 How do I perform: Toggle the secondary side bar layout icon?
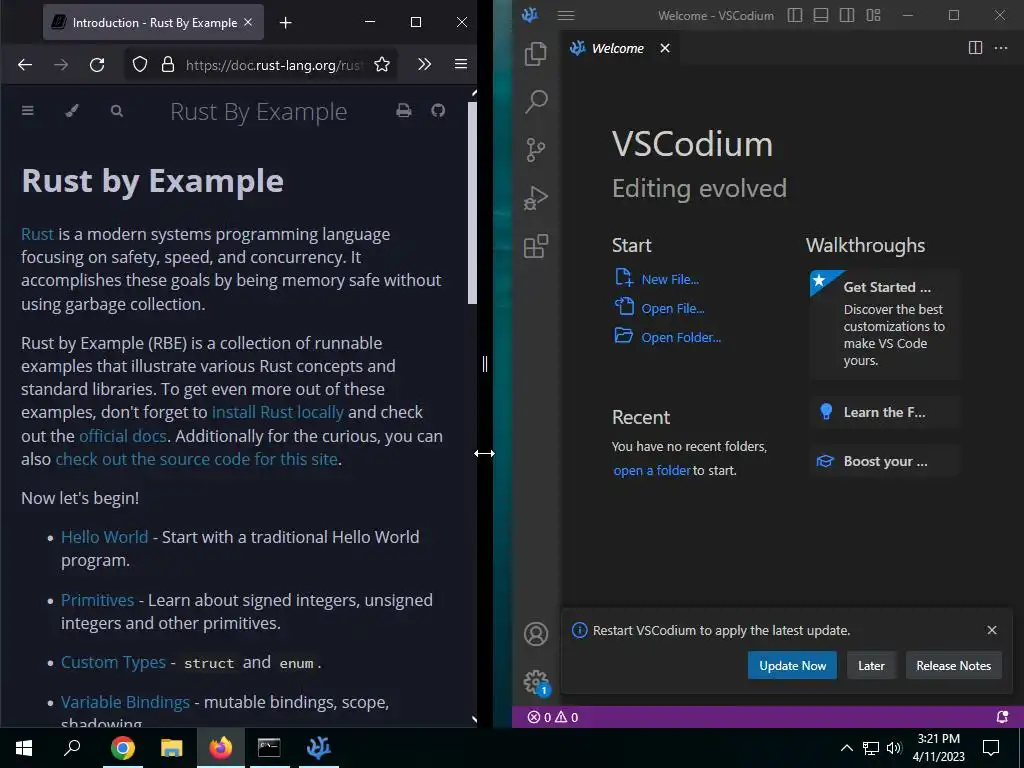click(847, 15)
